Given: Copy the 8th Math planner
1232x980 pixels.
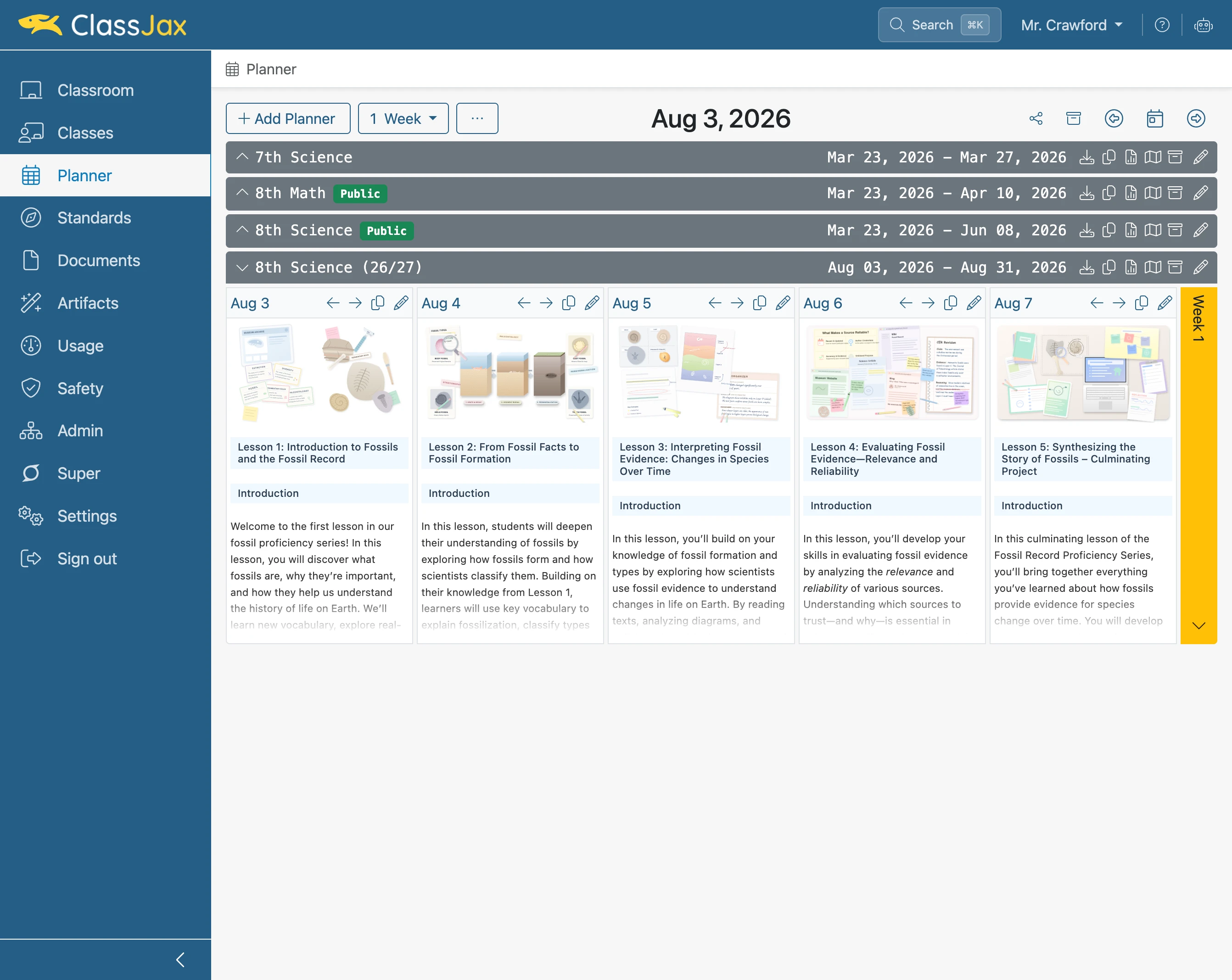Looking at the screenshot, I should point(1109,193).
